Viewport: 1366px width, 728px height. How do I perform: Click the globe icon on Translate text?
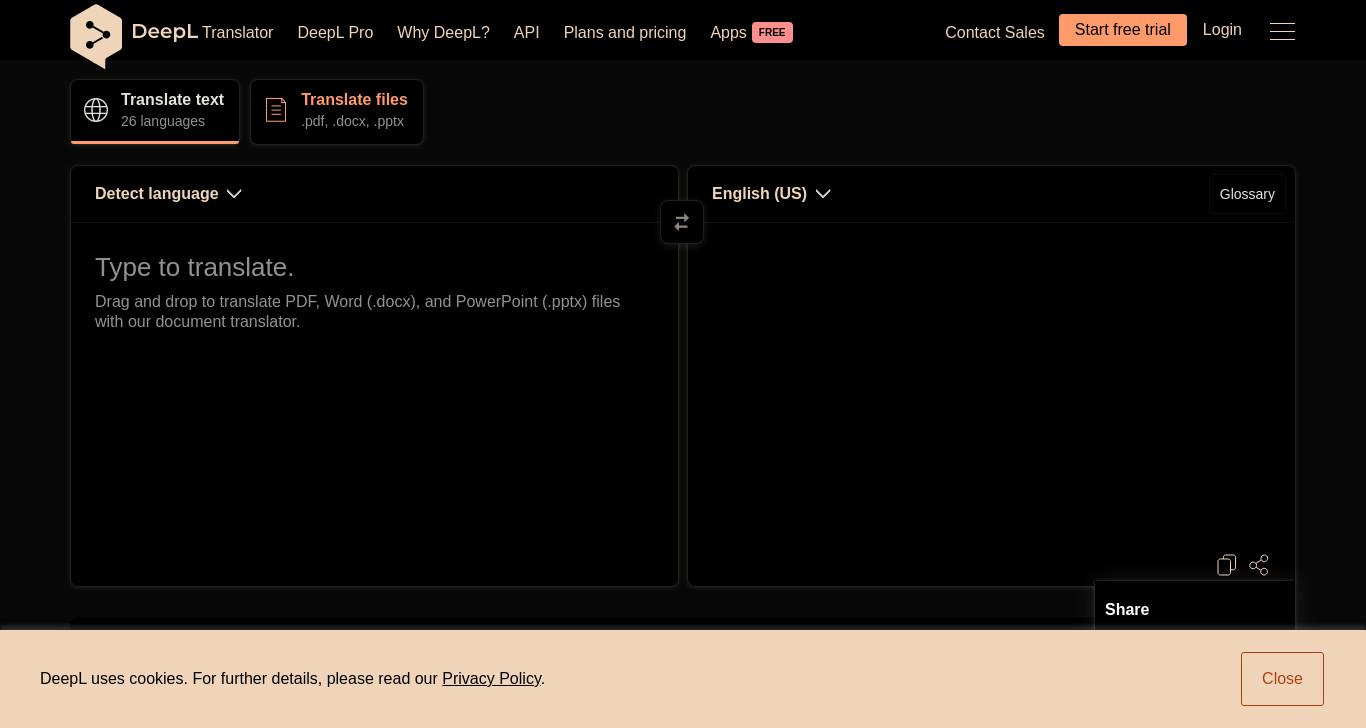[96, 110]
